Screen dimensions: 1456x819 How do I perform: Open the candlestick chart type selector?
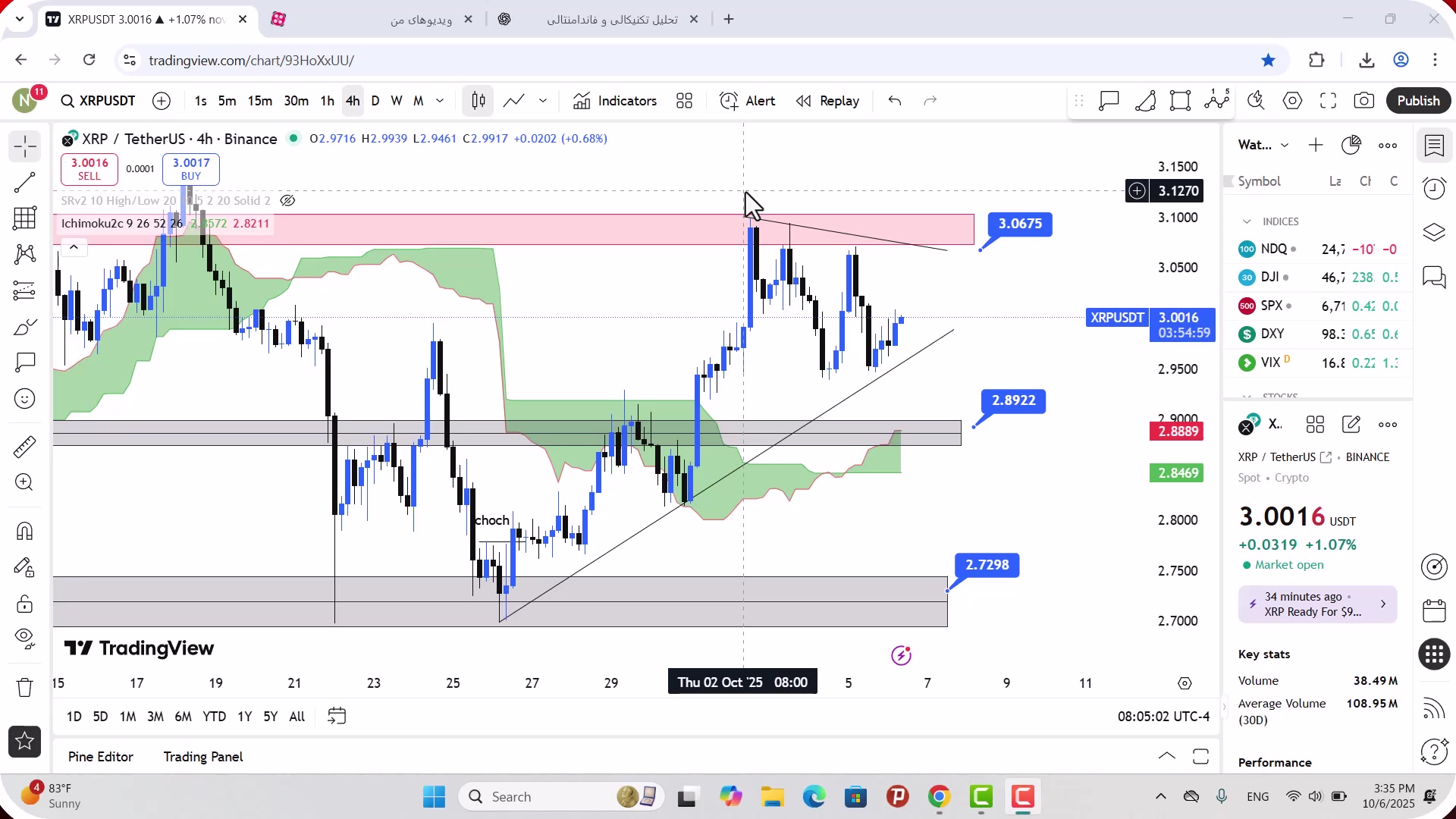pos(479,101)
